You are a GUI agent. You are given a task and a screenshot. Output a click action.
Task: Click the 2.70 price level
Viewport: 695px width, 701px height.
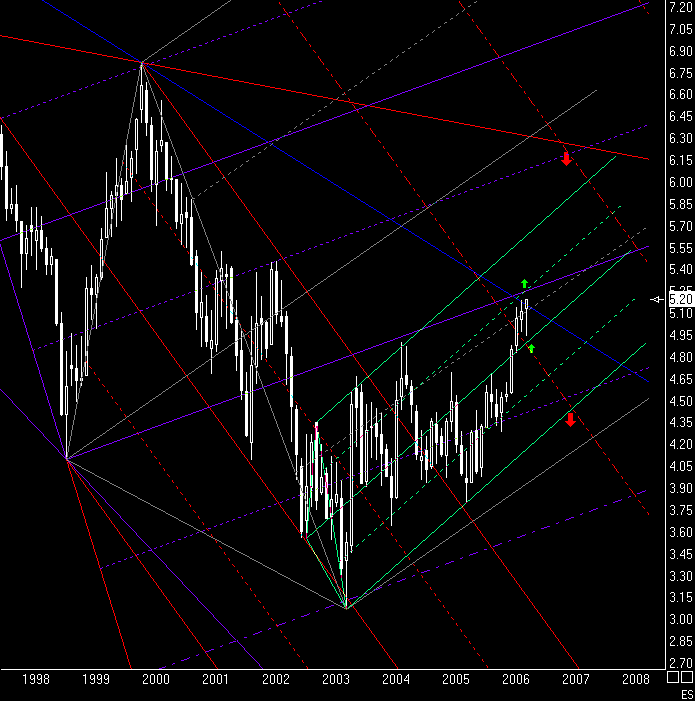[x=681, y=663]
